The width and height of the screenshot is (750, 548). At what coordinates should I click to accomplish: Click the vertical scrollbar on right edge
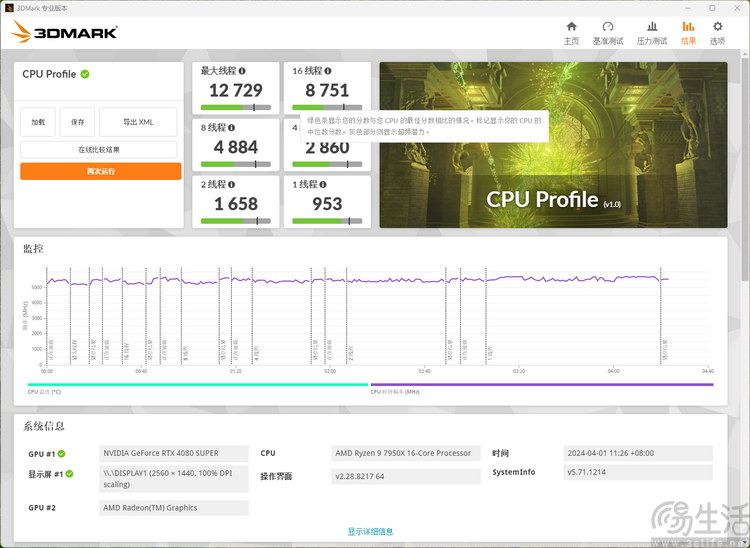pyautogui.click(x=746, y=167)
